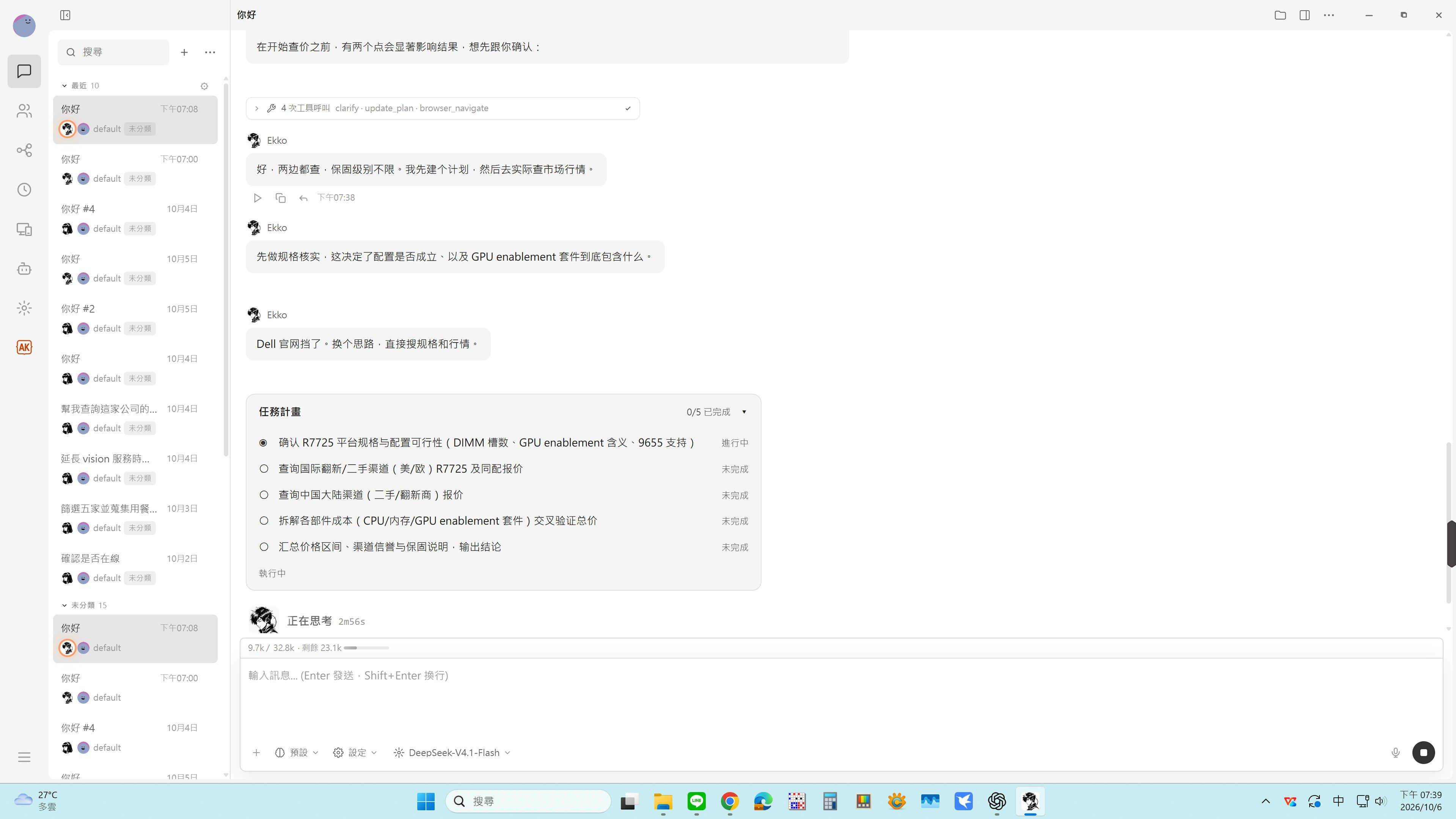The width and height of the screenshot is (1456, 819).
Task: Open the recent group settings gear
Action: click(x=204, y=86)
